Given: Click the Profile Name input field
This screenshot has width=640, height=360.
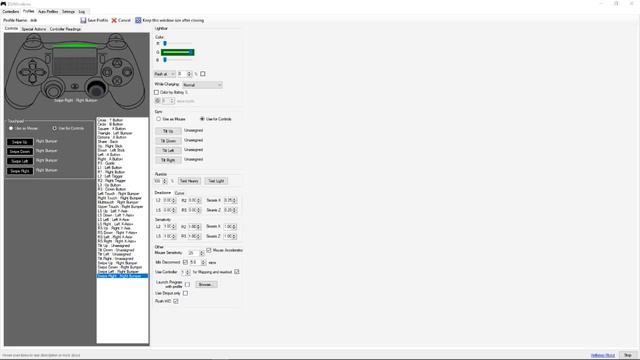Looking at the screenshot, I should [x=53, y=20].
